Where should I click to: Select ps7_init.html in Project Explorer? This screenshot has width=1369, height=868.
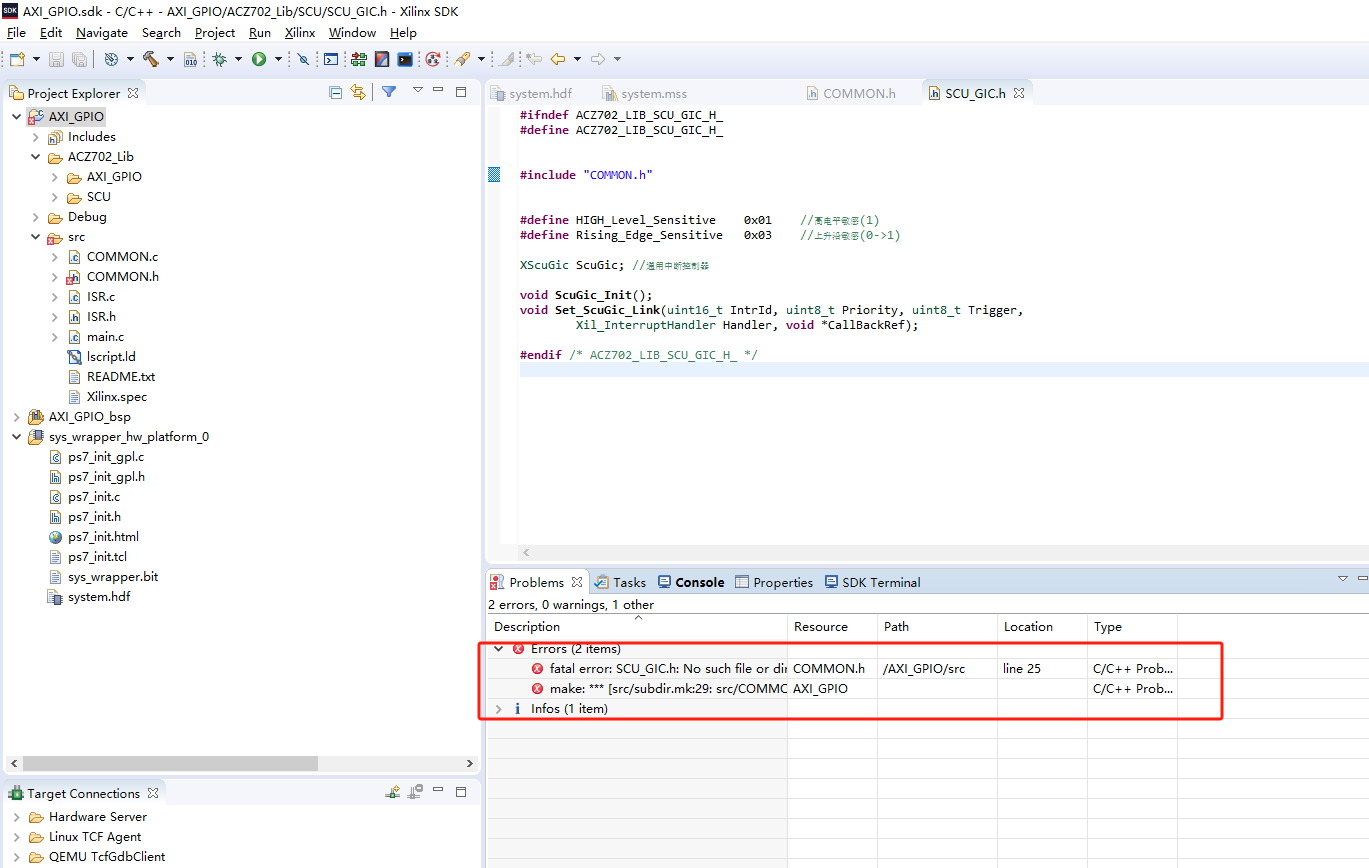pos(103,537)
